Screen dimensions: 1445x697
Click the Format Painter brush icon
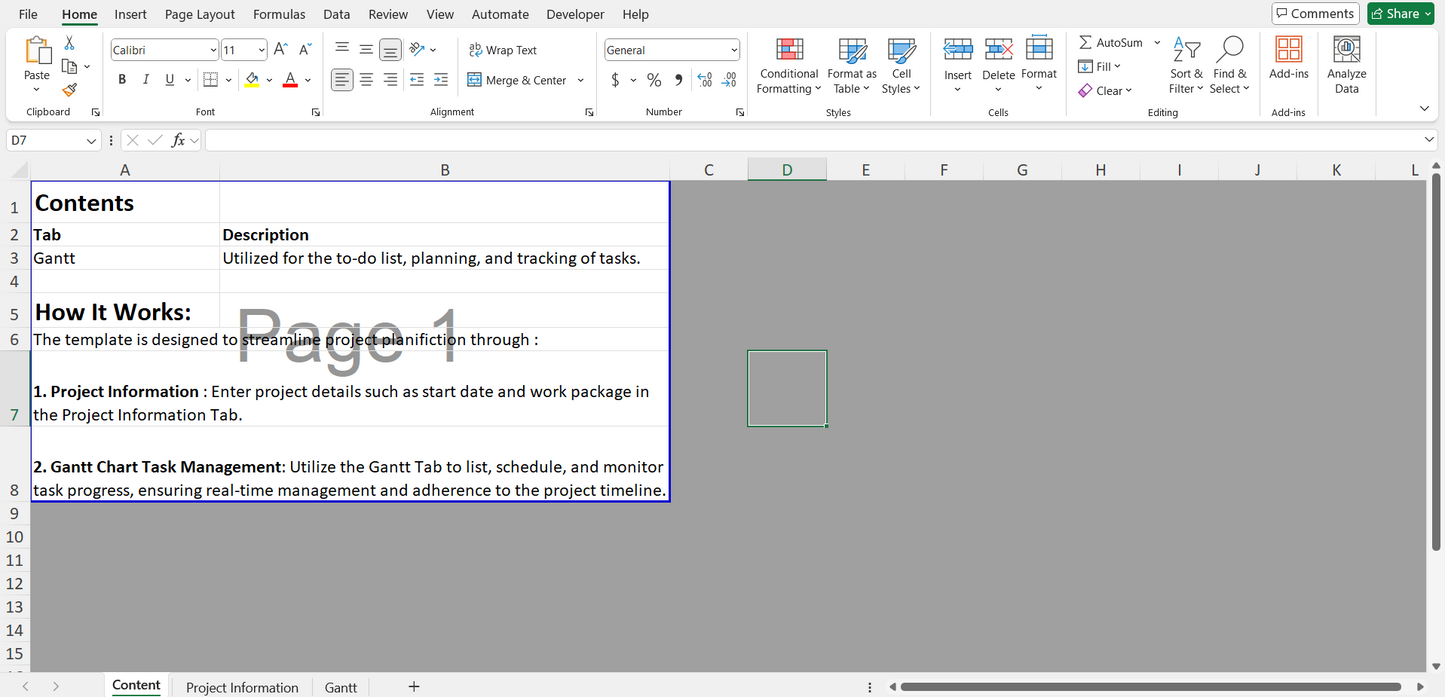click(69, 90)
